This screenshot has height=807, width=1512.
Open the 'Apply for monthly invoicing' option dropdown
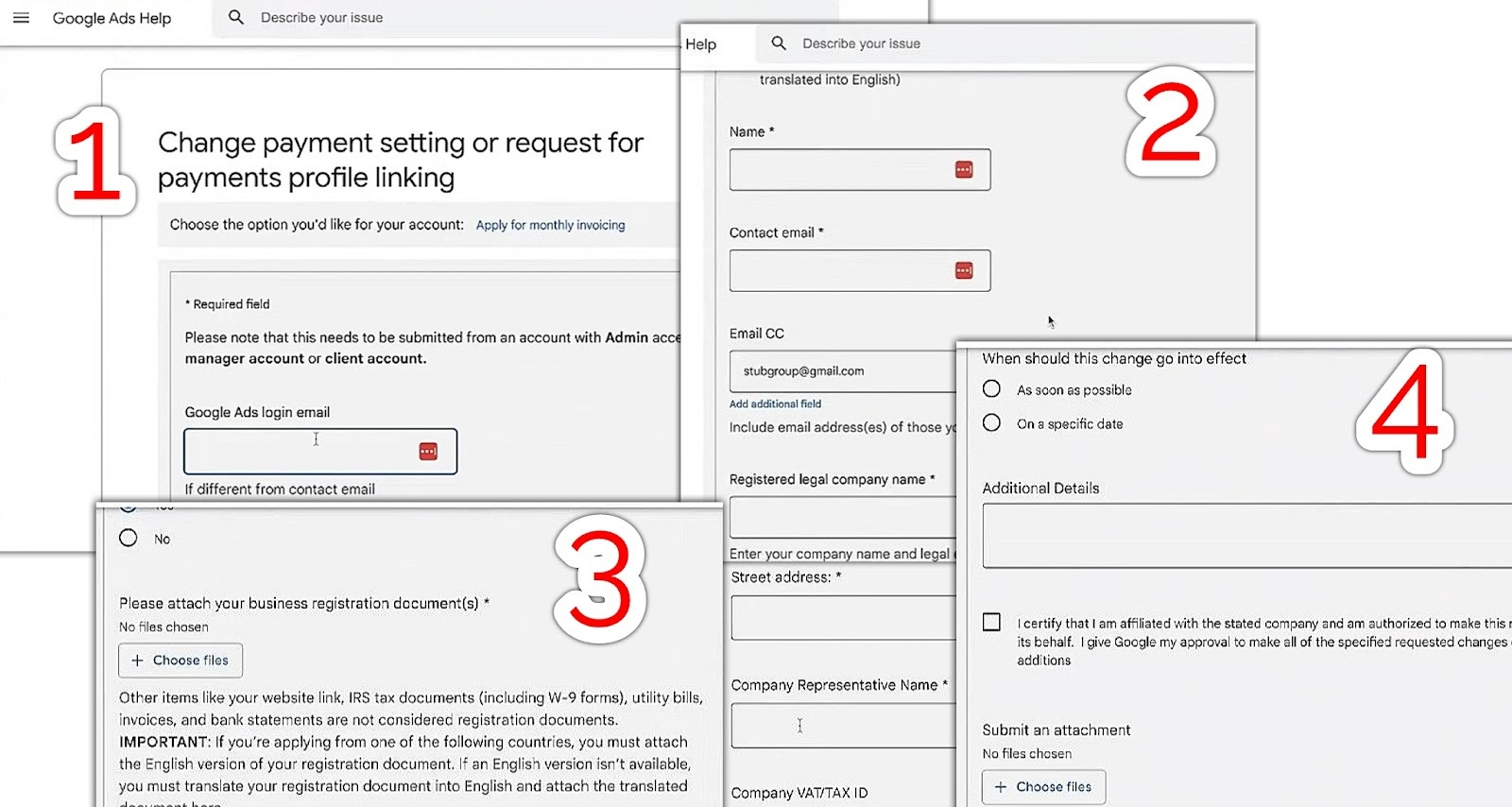tap(550, 225)
